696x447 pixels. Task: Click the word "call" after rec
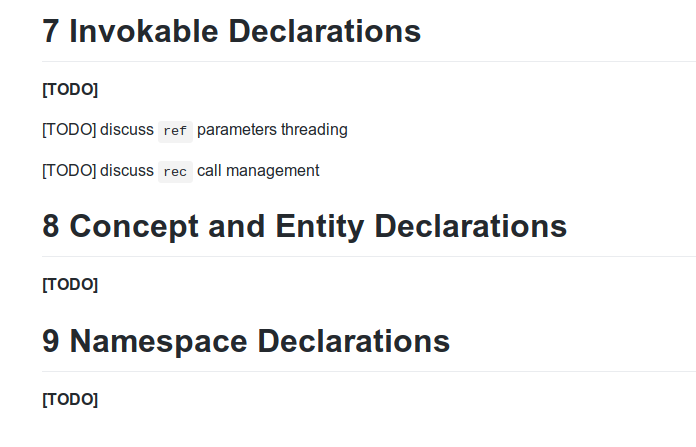coord(210,171)
